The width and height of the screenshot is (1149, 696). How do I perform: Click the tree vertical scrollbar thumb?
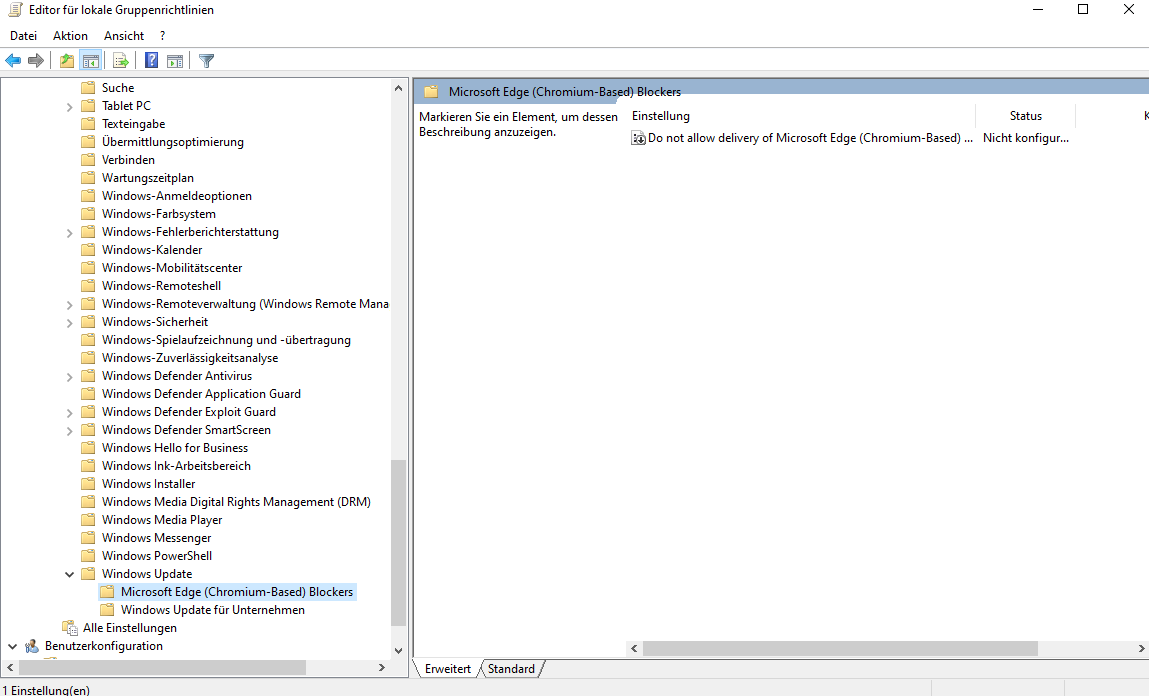(398, 543)
